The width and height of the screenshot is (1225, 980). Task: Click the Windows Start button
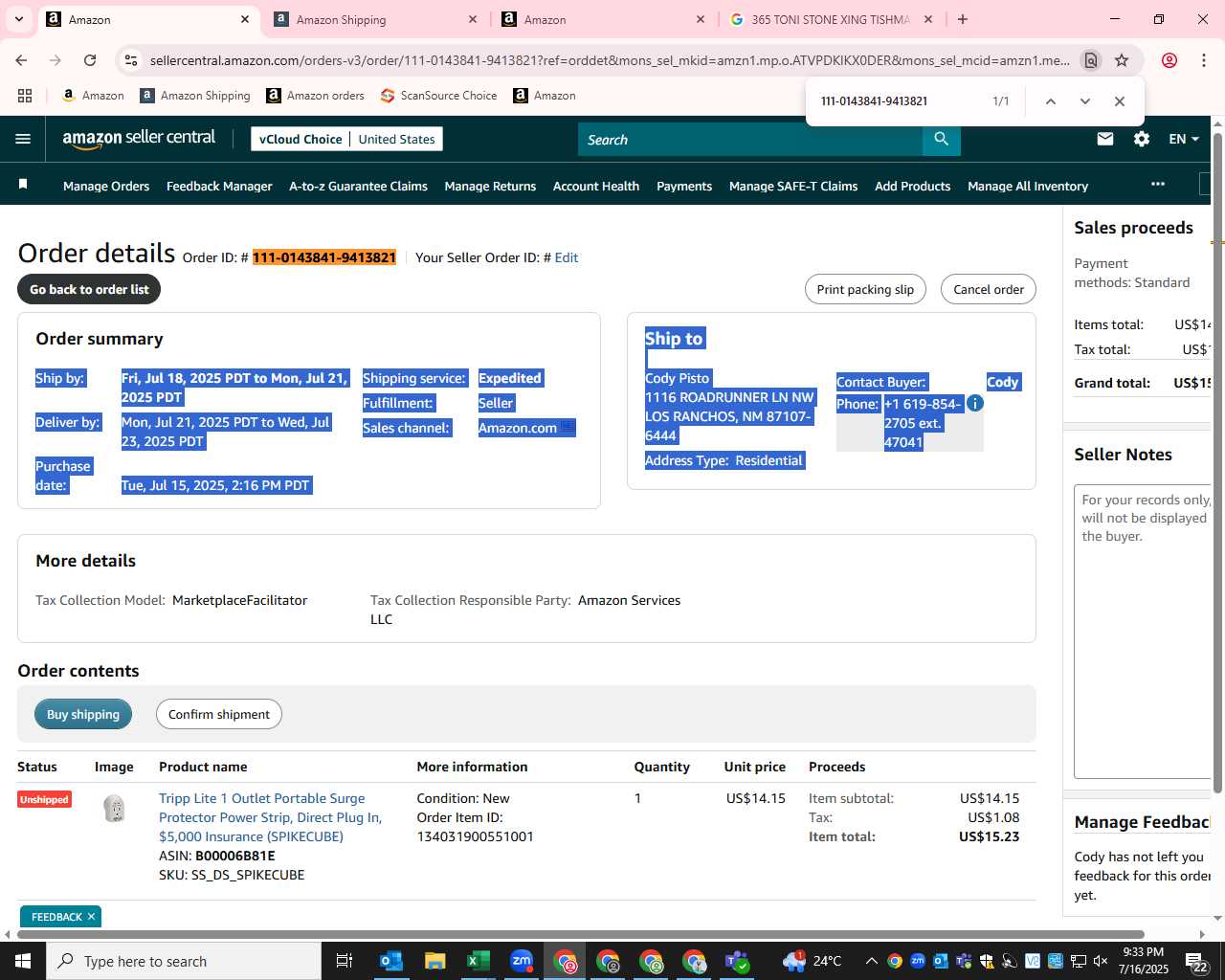point(23,961)
